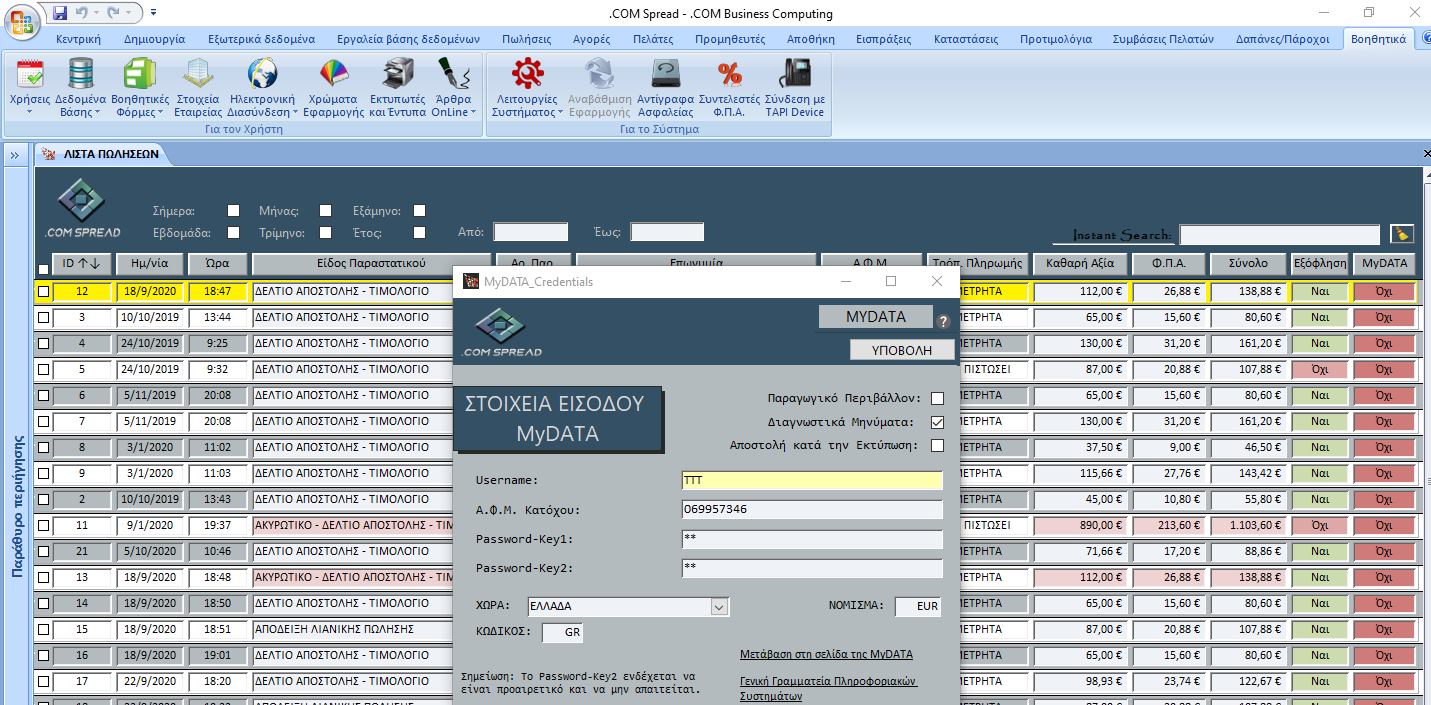This screenshot has height=705, width=1431.
Task: Uncheck Διαγνωστικά Μηνύματα checkbox
Action: pyautogui.click(x=937, y=422)
